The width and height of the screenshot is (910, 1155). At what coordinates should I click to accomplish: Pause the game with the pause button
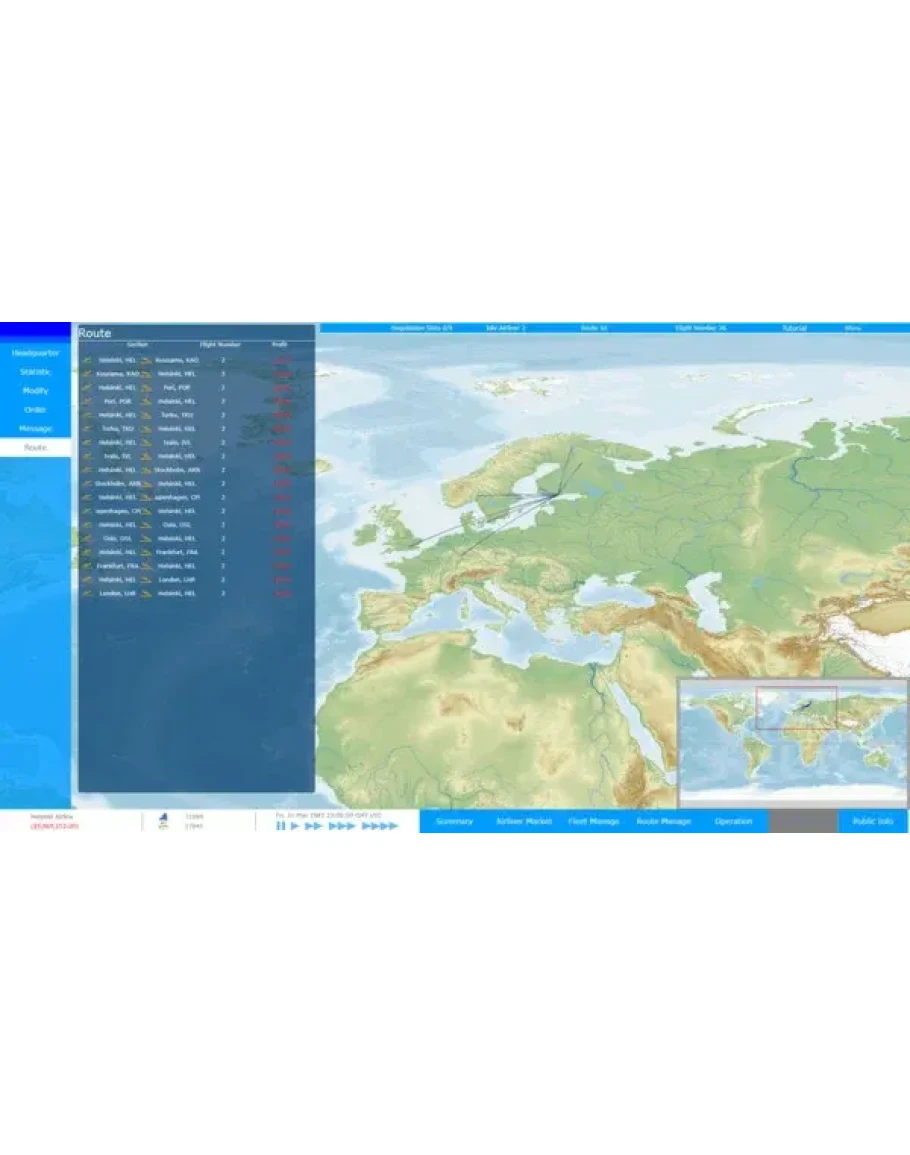pyautogui.click(x=281, y=826)
